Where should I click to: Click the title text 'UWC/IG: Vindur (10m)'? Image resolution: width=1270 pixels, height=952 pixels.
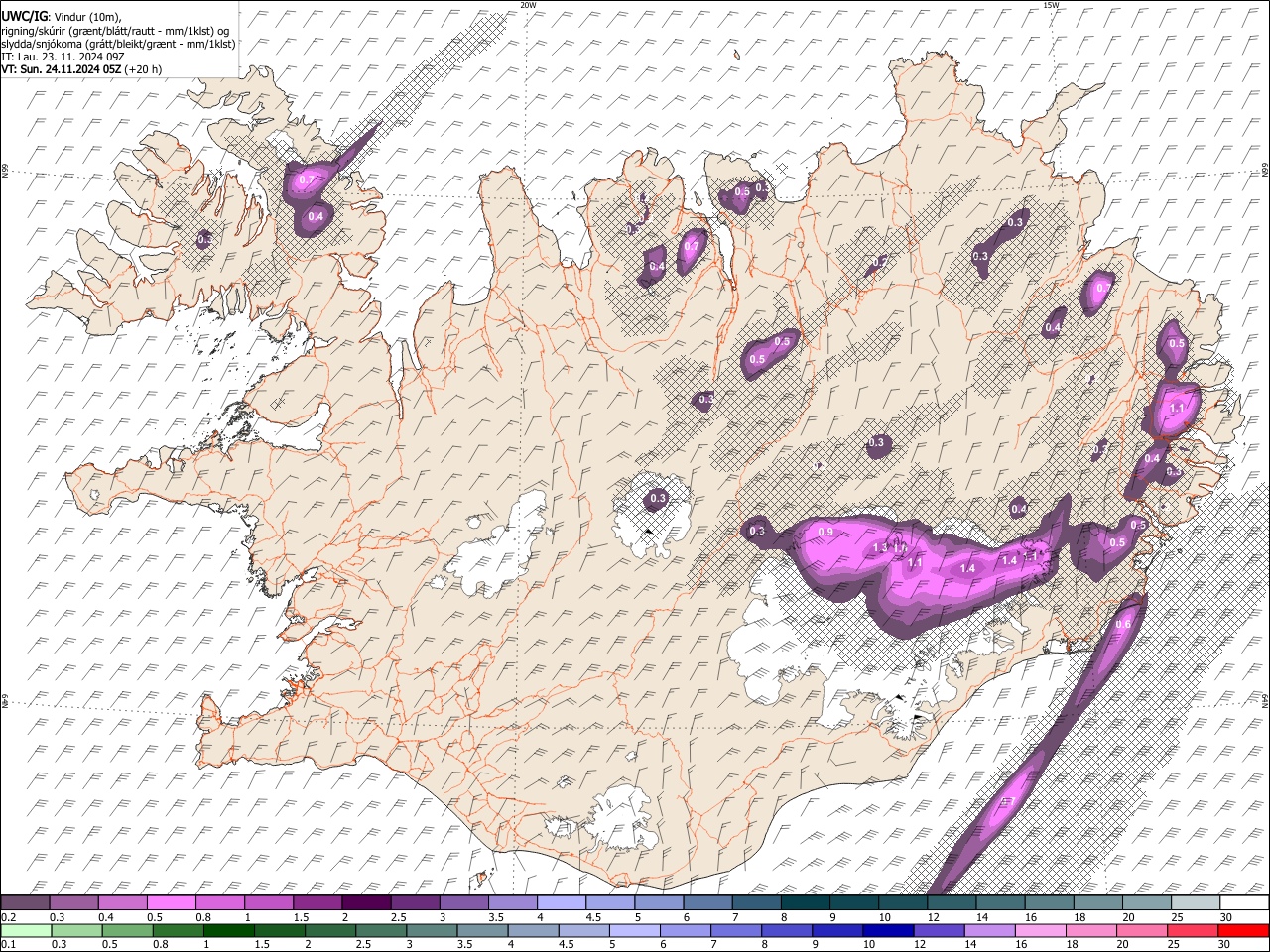click(63, 17)
